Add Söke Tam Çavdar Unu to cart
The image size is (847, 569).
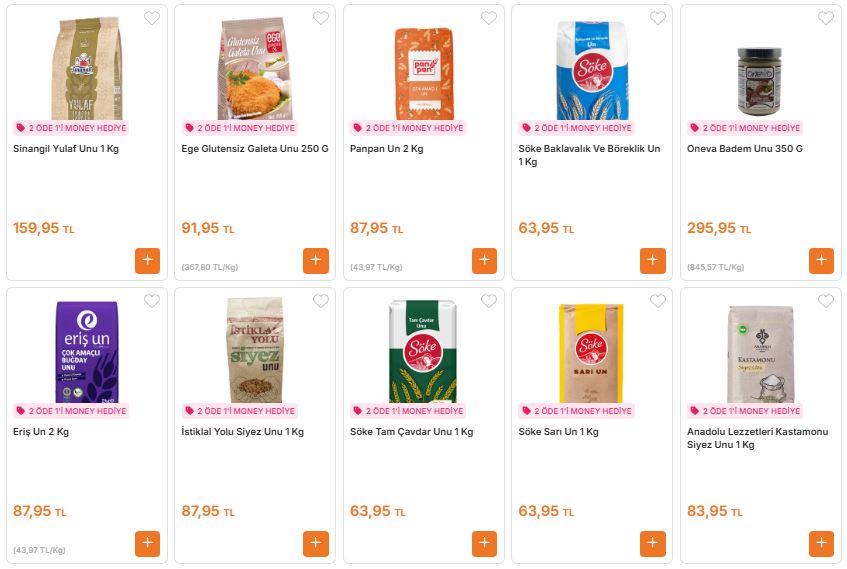[484, 544]
